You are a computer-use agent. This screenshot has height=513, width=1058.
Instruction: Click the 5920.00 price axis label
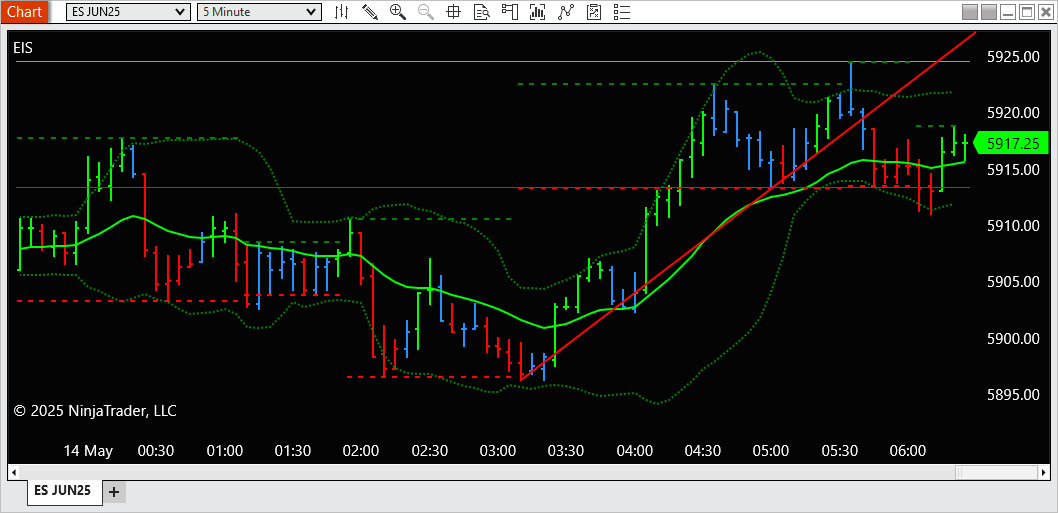click(x=1013, y=113)
